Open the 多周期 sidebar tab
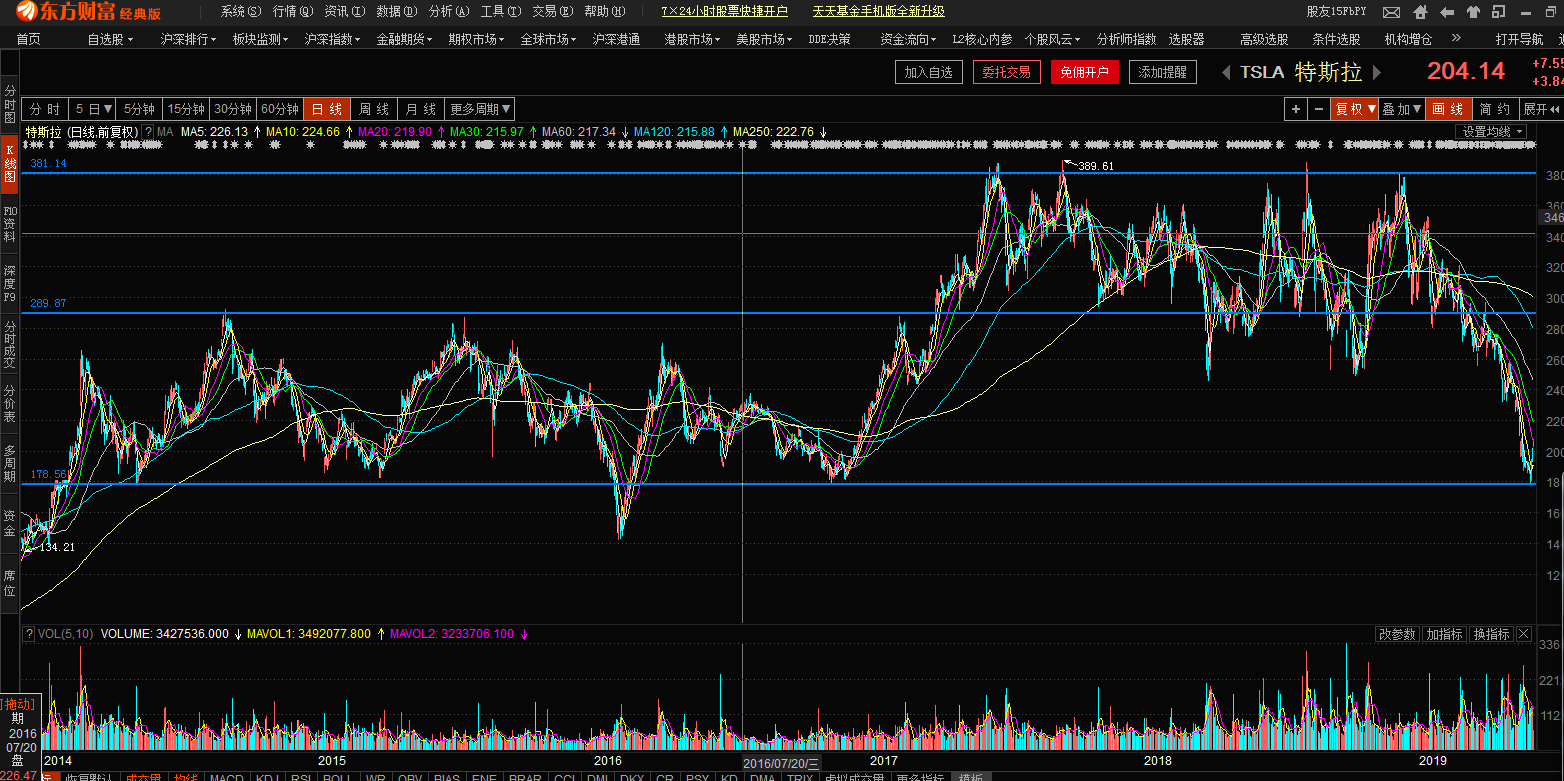 pyautogui.click(x=10, y=463)
